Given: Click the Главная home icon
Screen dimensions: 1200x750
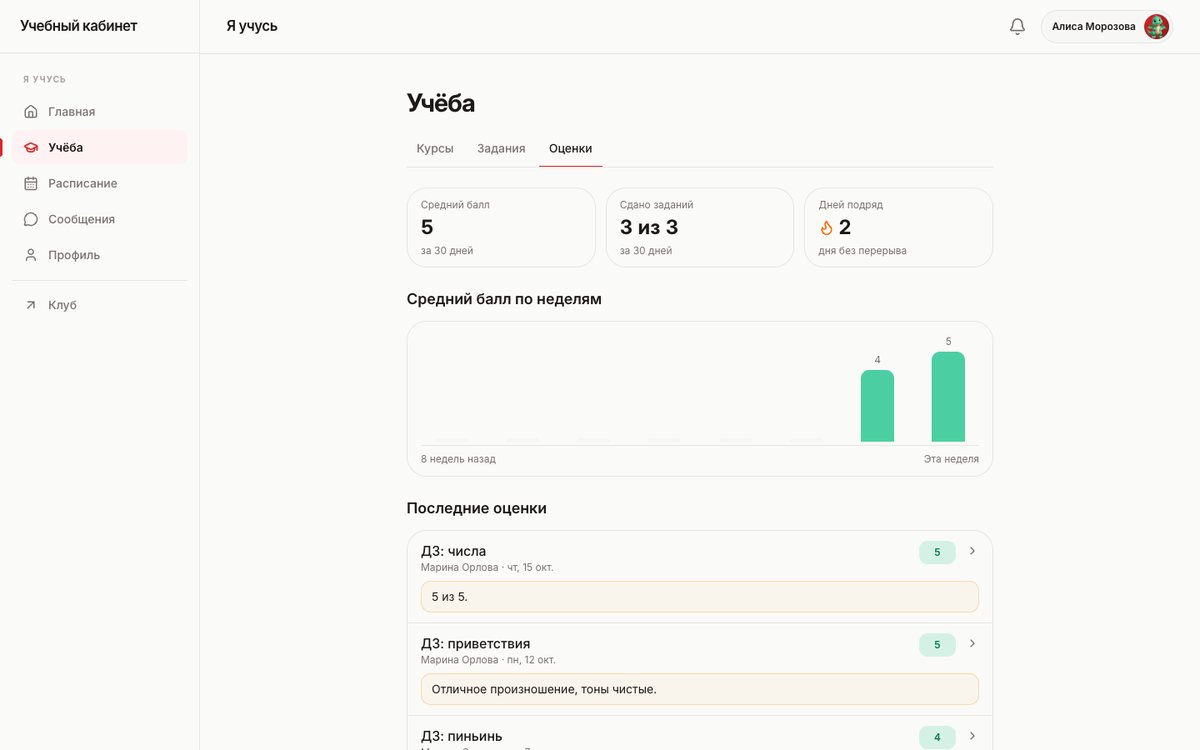Looking at the screenshot, I should click(x=31, y=112).
